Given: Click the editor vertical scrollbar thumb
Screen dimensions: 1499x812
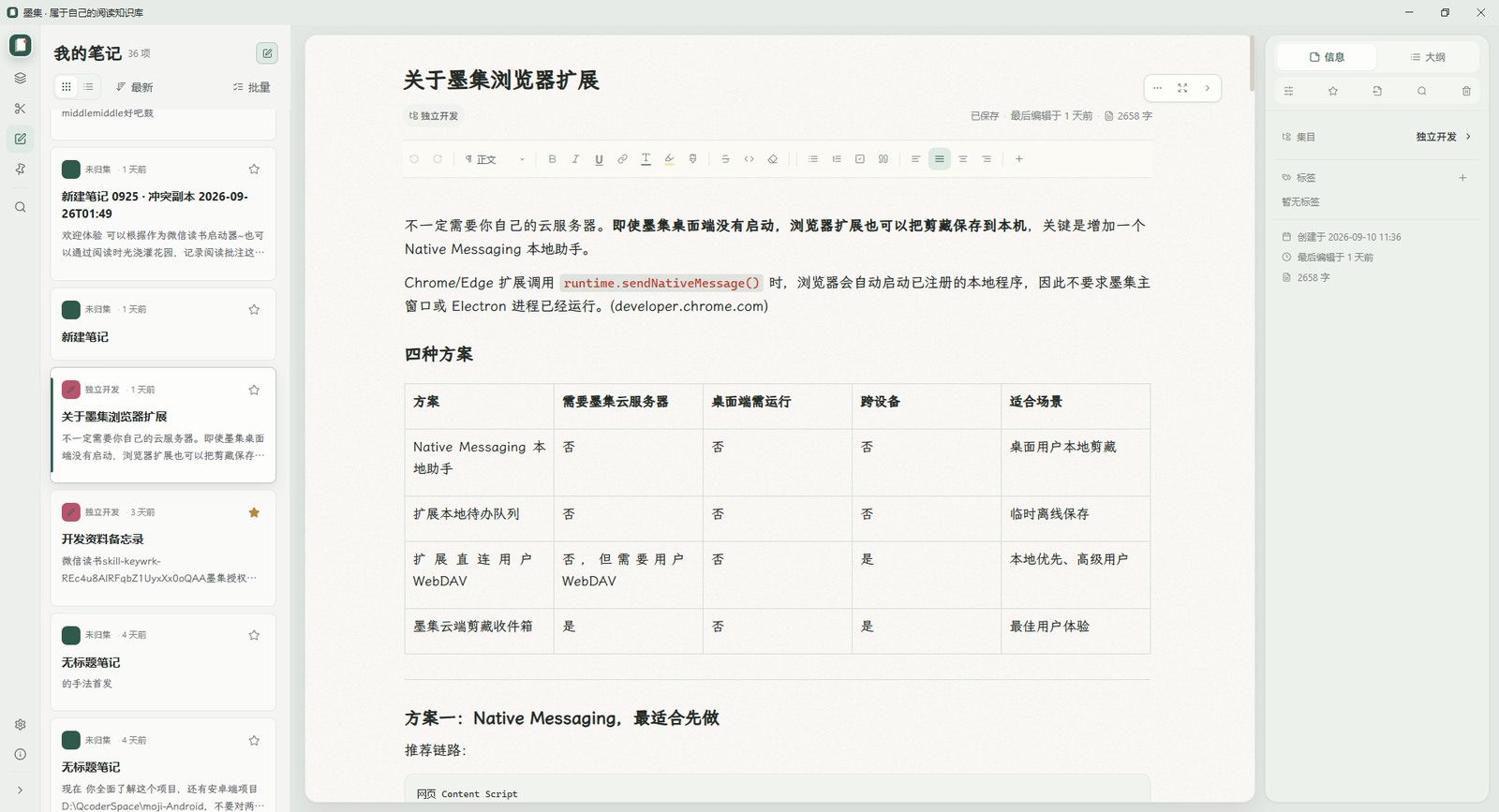Looking at the screenshot, I should click(x=1252, y=64).
